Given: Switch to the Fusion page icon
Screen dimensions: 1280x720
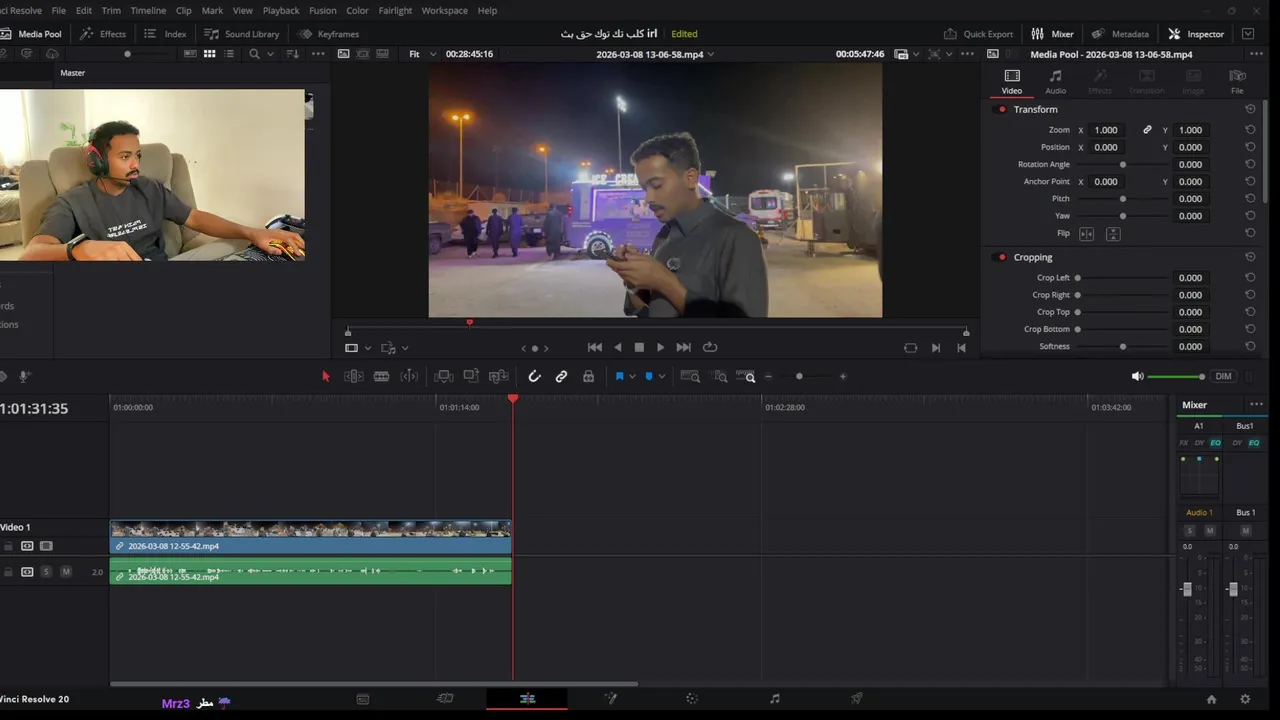Looking at the screenshot, I should pyautogui.click(x=610, y=699).
